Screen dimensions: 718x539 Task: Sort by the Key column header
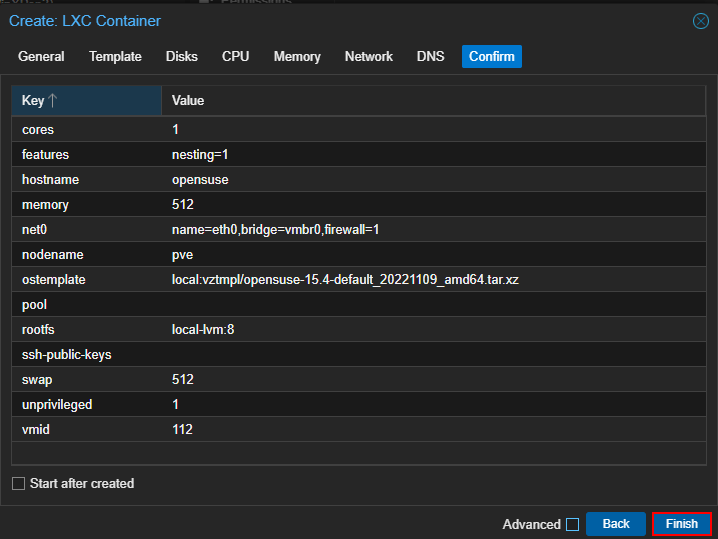85,101
